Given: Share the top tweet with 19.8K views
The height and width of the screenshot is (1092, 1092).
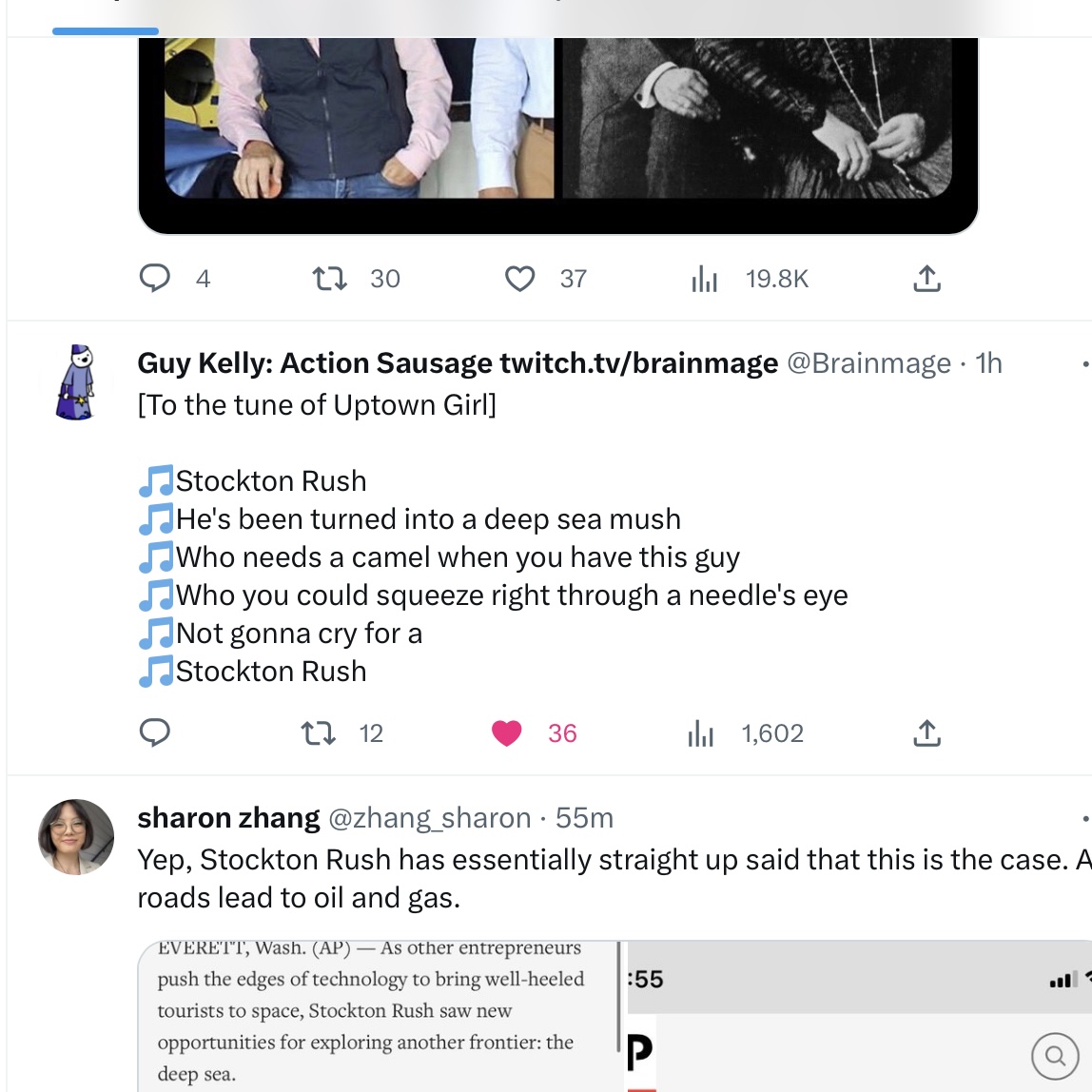Looking at the screenshot, I should pos(926,279).
